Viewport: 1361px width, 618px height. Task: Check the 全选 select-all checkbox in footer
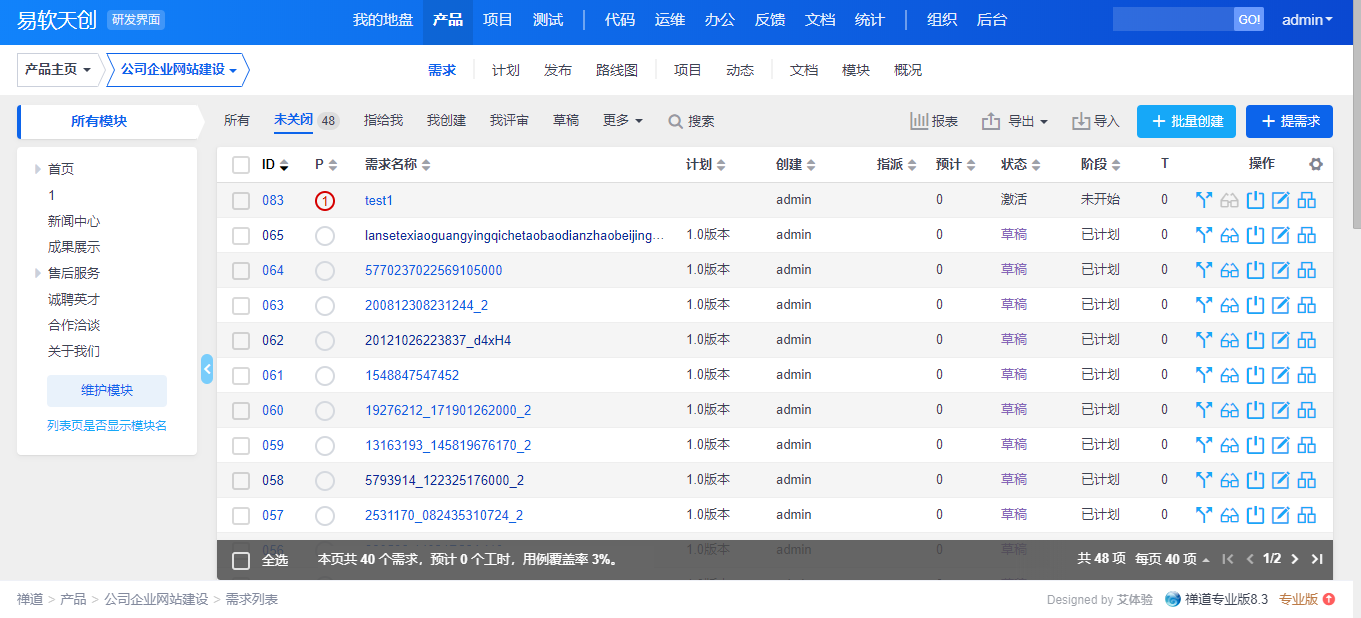[241, 560]
